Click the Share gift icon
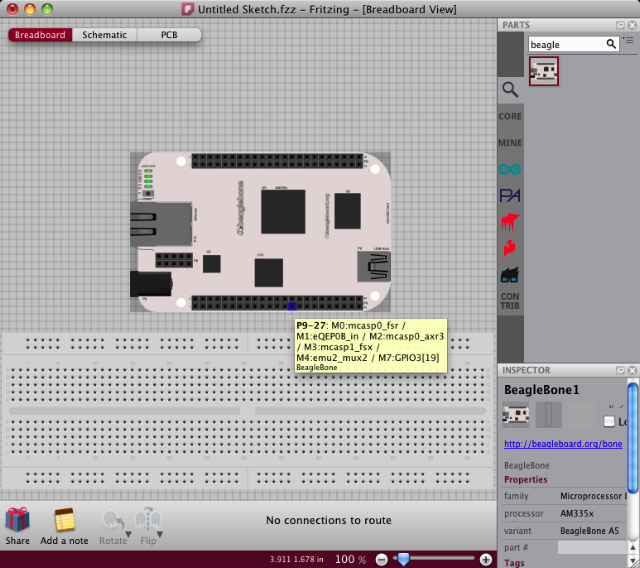This screenshot has height=568, width=640. (17, 520)
